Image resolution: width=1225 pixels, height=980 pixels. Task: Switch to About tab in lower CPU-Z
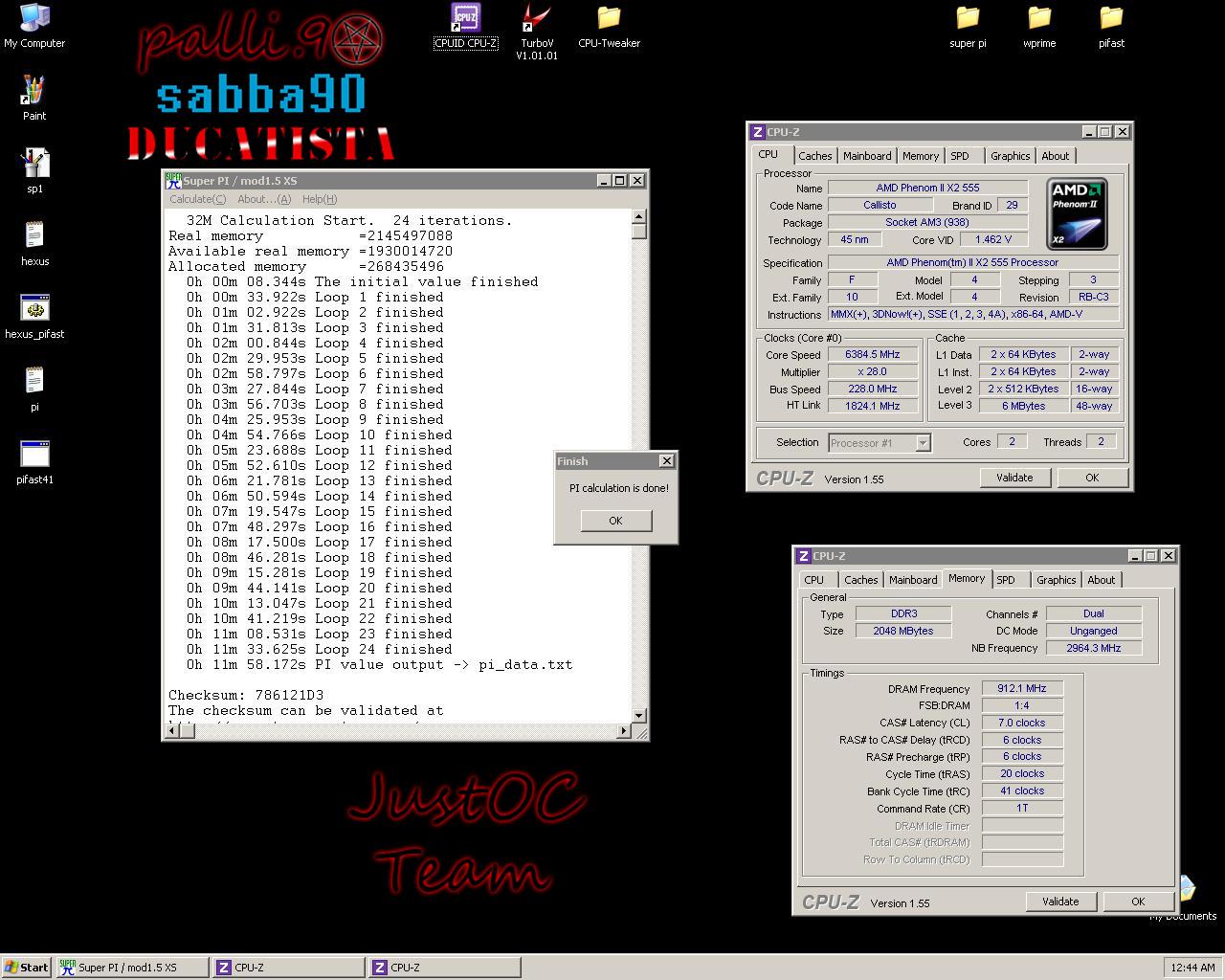pyautogui.click(x=1102, y=580)
